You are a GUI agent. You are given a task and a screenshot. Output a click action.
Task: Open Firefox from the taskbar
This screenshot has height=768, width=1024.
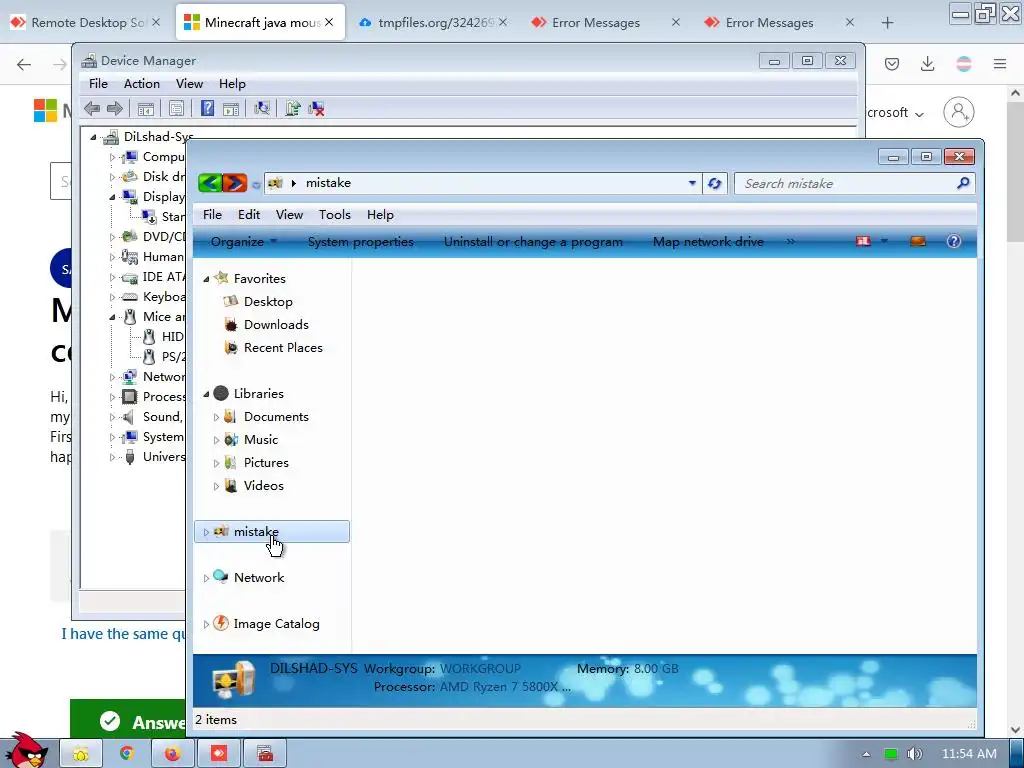click(172, 754)
